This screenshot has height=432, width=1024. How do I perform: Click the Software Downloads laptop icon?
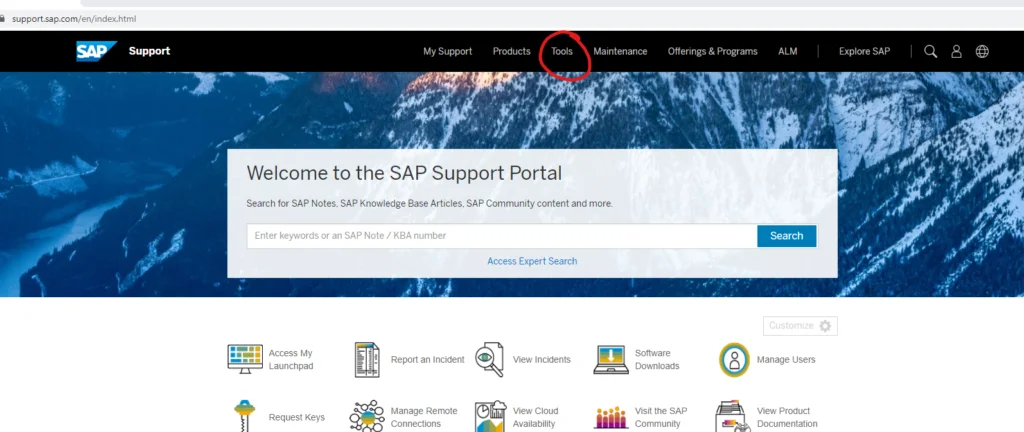coord(611,360)
